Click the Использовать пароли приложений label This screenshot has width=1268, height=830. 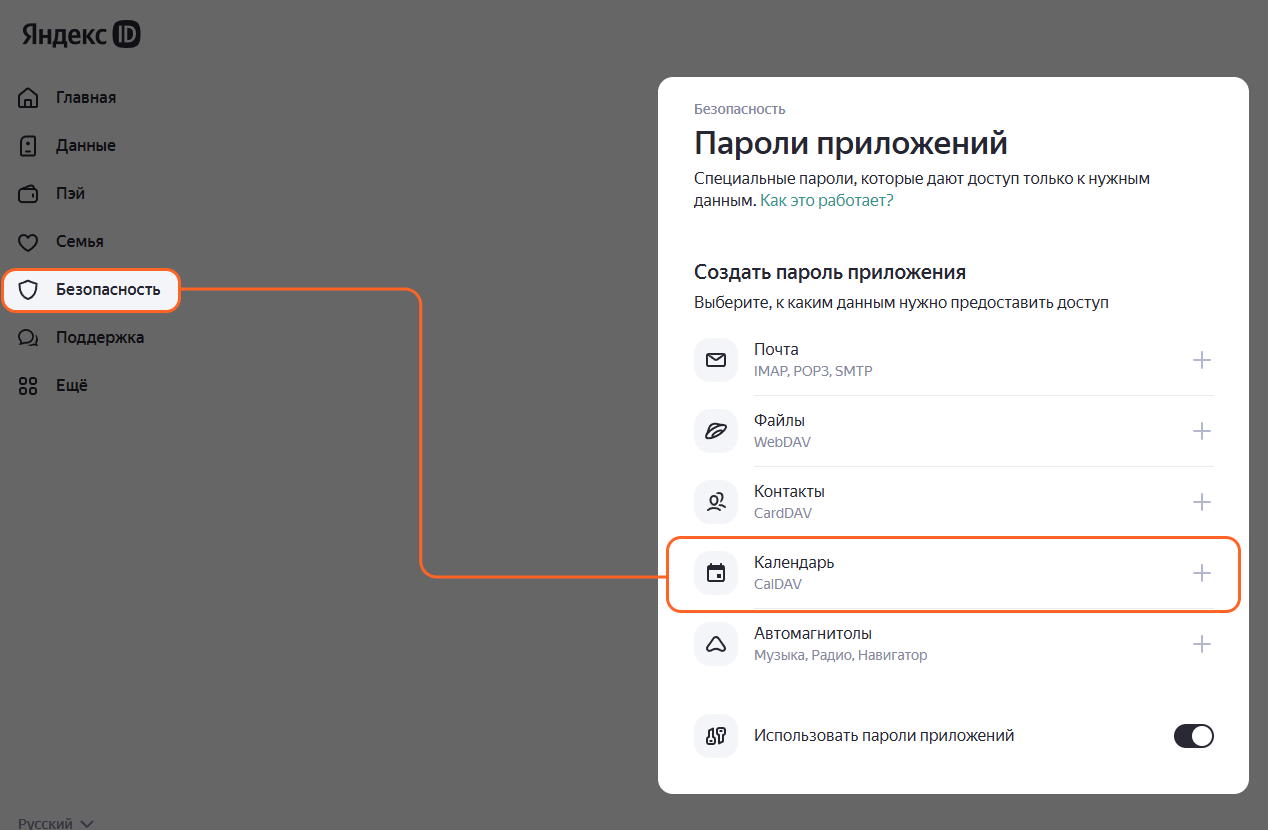pos(884,736)
